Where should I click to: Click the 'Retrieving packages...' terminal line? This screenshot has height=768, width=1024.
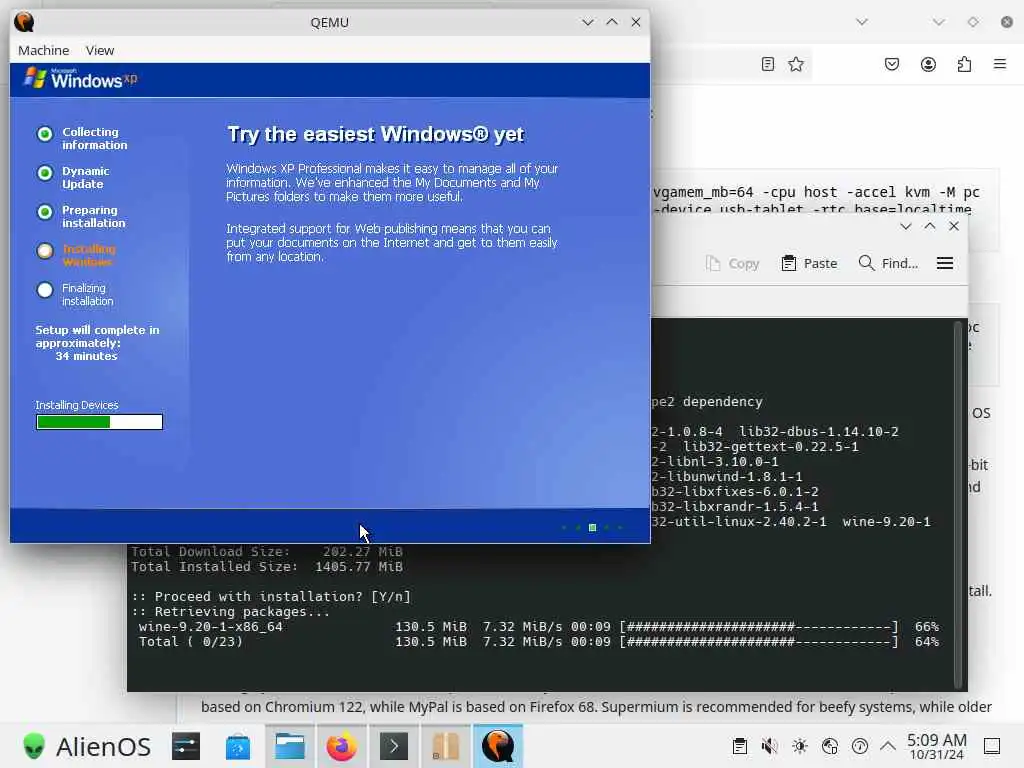coord(231,612)
